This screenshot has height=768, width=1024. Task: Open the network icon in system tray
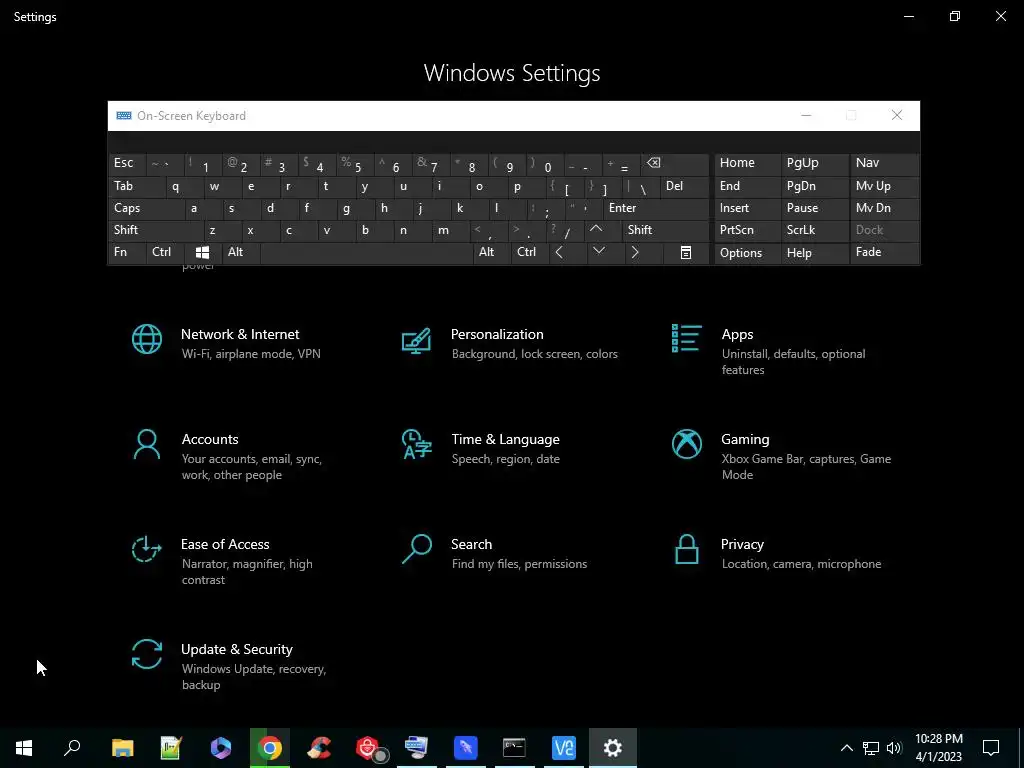(x=871, y=748)
